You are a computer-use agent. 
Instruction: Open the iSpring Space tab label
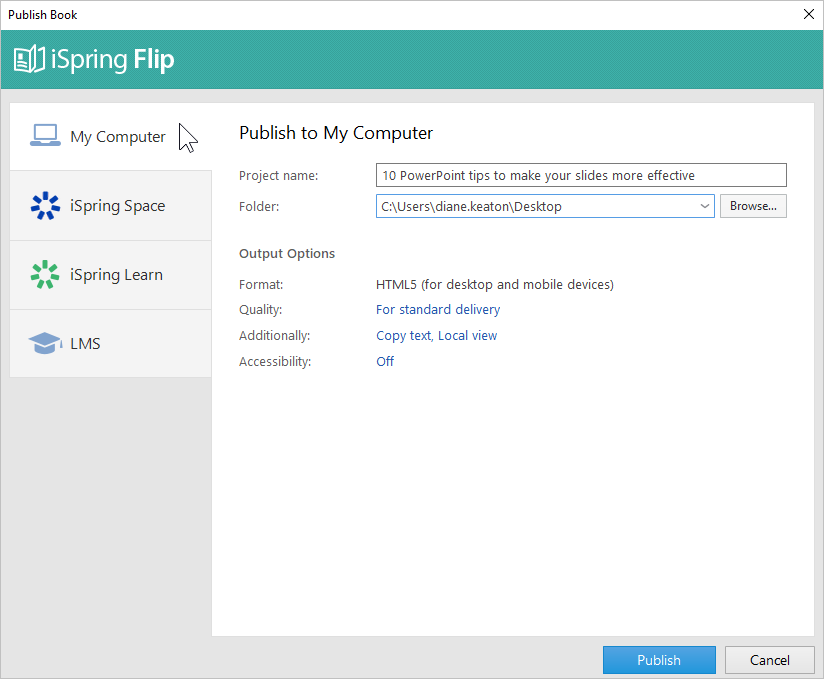tap(118, 205)
